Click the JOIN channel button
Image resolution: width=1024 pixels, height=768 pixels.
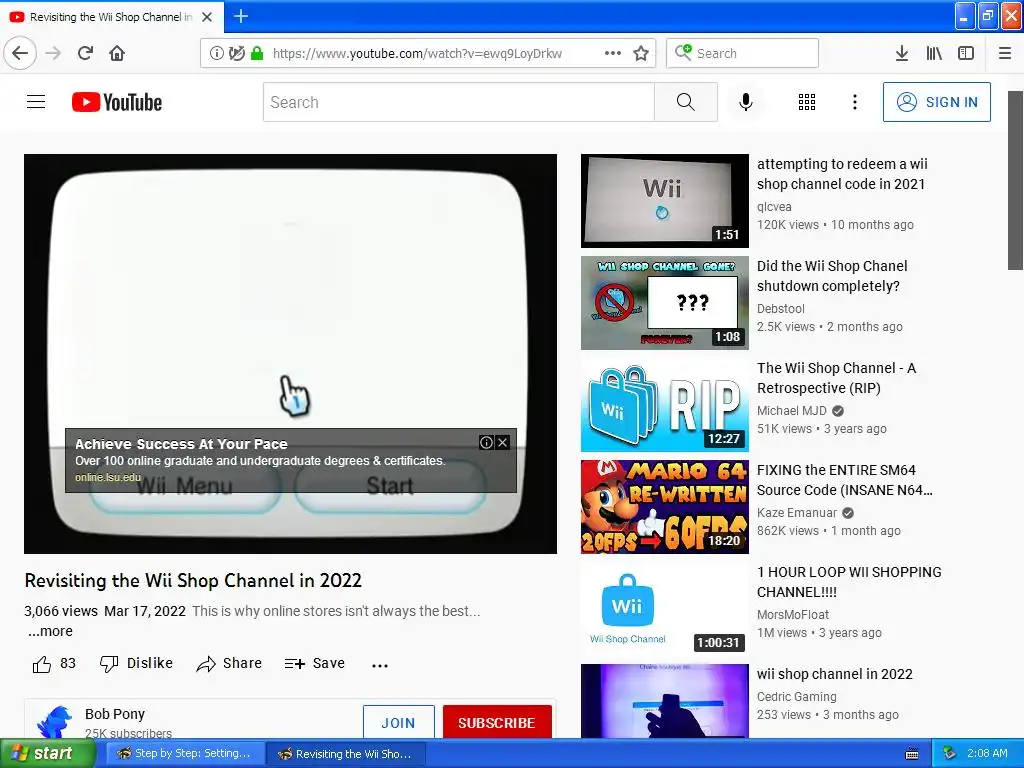(x=398, y=722)
